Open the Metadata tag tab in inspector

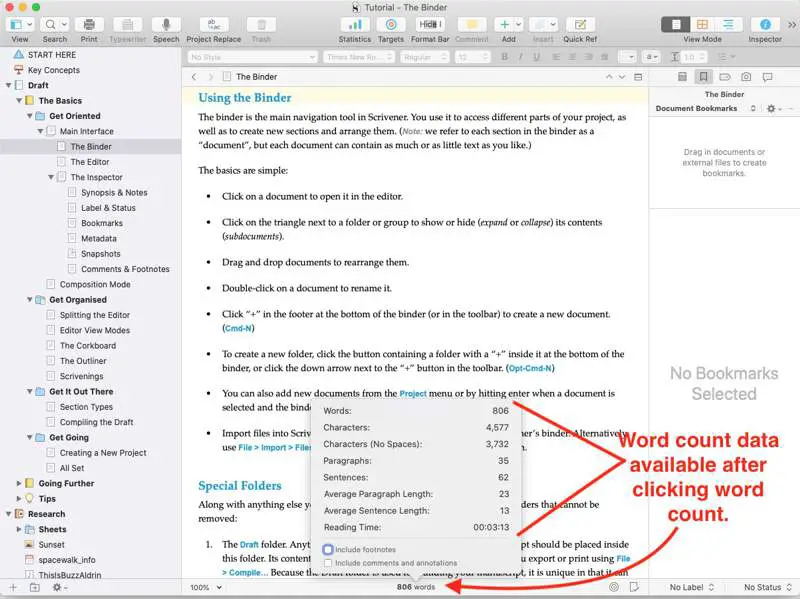click(724, 77)
